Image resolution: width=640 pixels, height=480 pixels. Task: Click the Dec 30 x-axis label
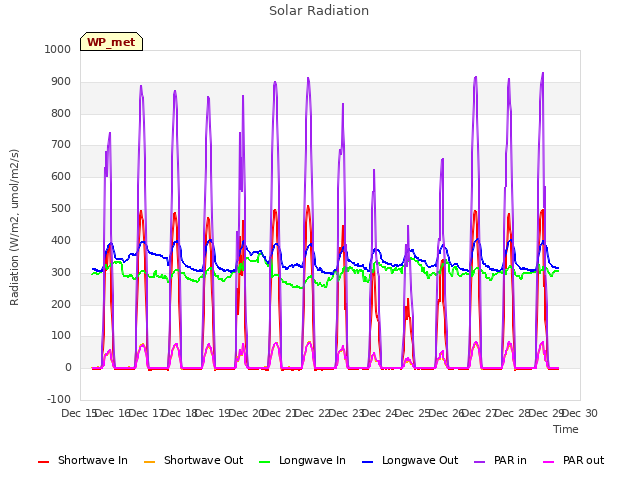[580, 413]
